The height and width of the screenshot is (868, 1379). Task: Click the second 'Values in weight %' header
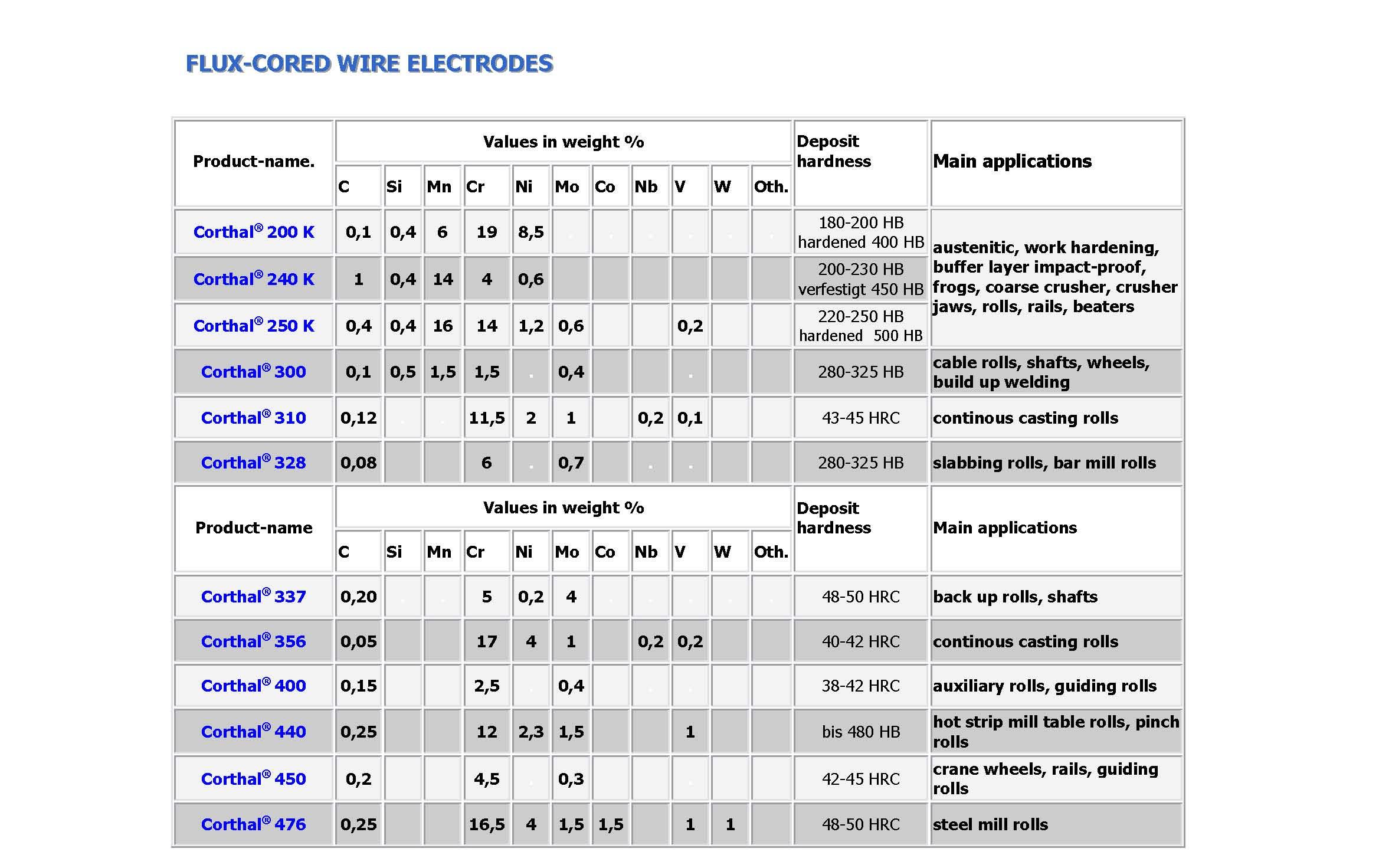(x=564, y=507)
